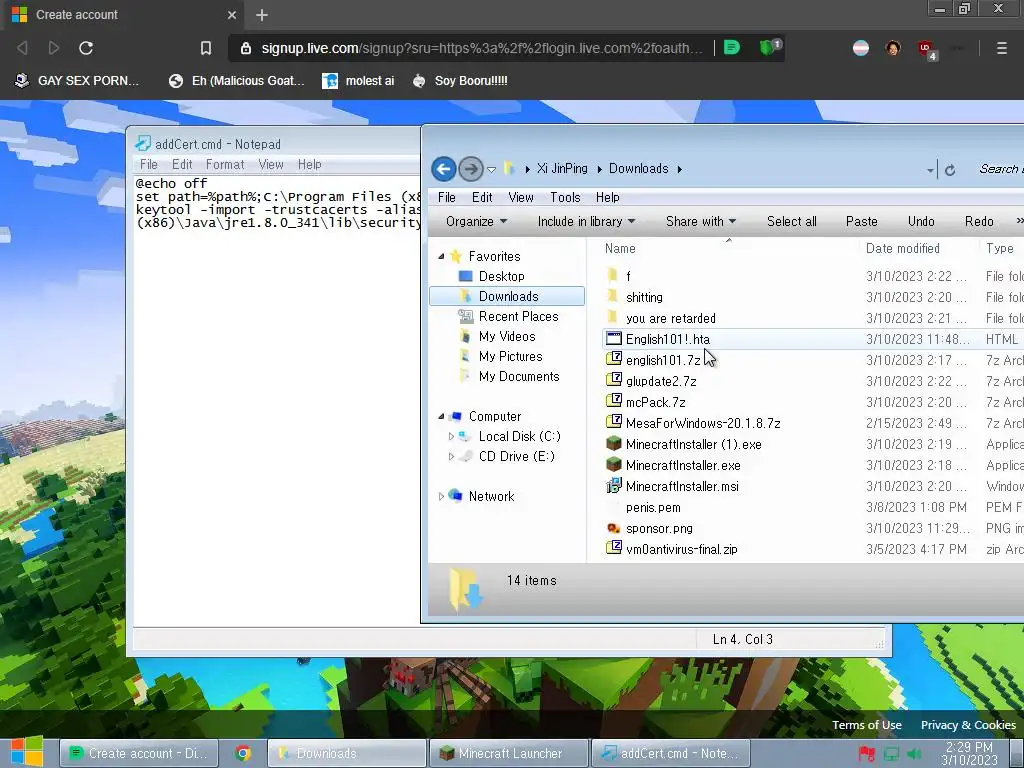The height and width of the screenshot is (768, 1024).
Task: Open the Explorer Edit menu
Action: (x=482, y=197)
